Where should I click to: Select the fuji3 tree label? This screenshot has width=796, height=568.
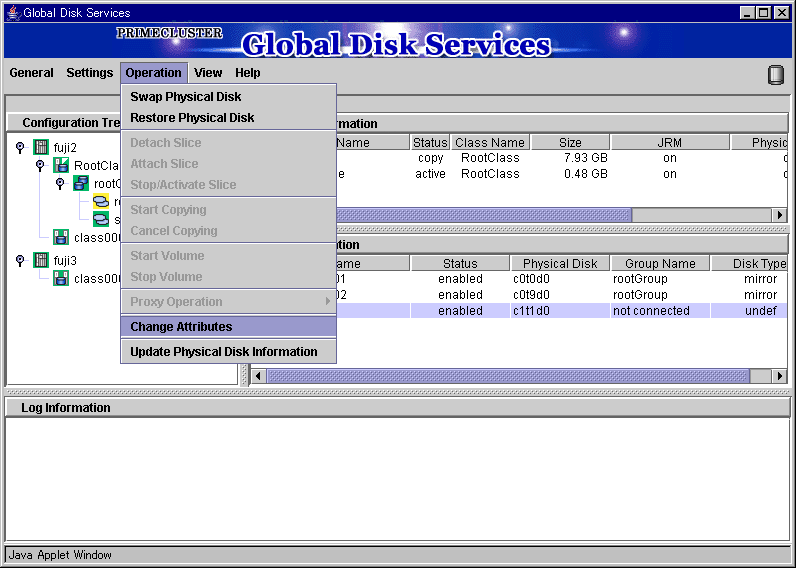tap(65, 261)
